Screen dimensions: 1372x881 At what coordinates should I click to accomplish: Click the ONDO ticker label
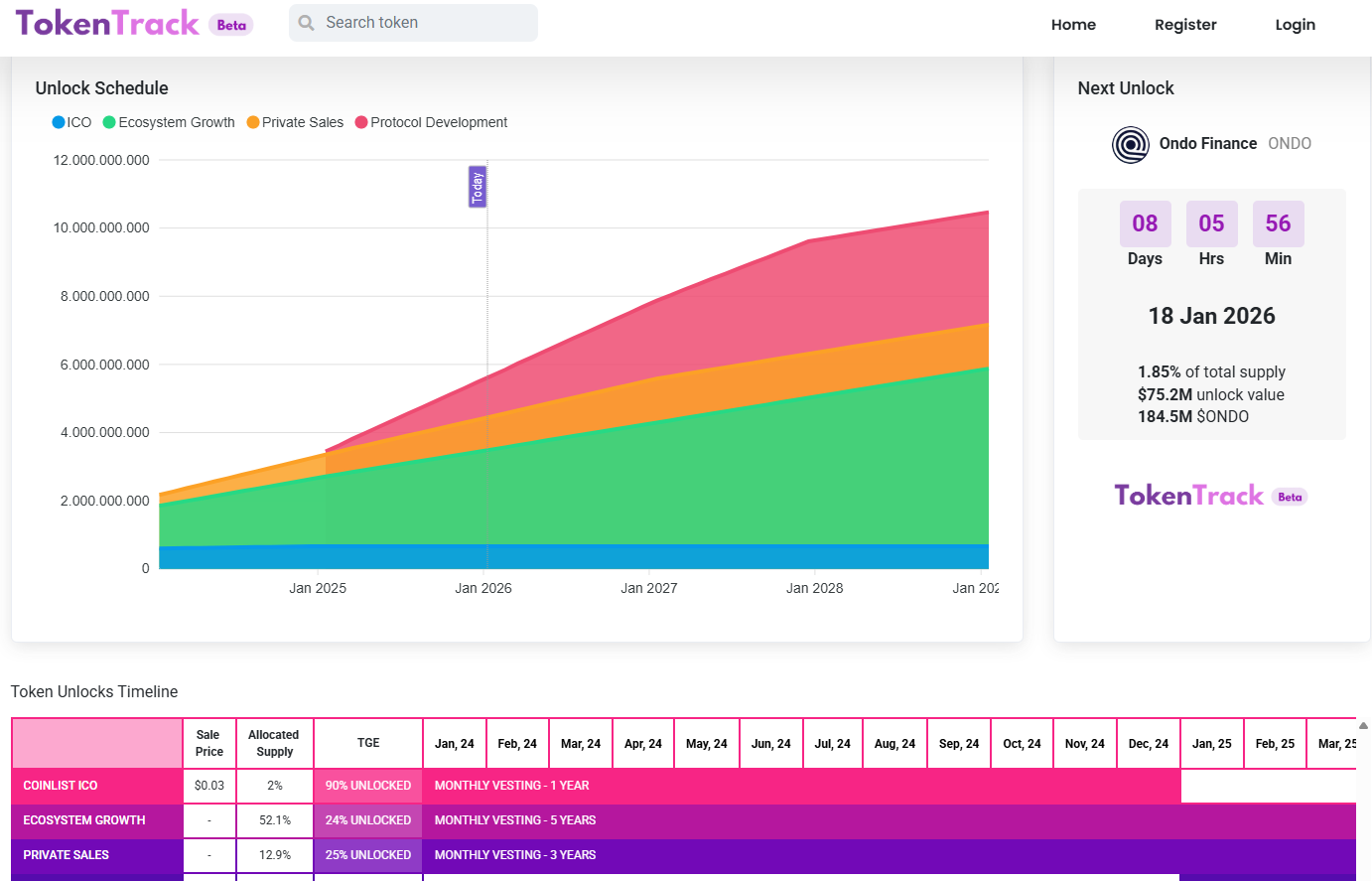1290,144
